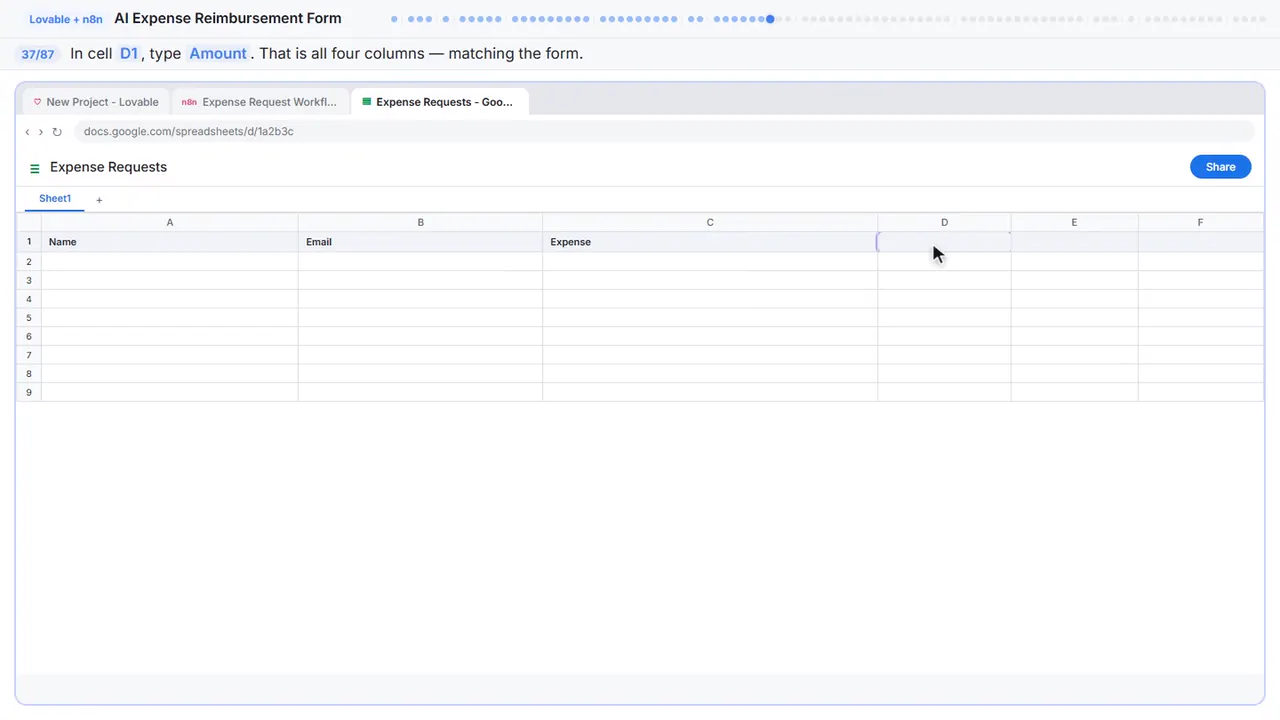The image size is (1280, 720).
Task: Select column D header
Action: [x=944, y=222]
